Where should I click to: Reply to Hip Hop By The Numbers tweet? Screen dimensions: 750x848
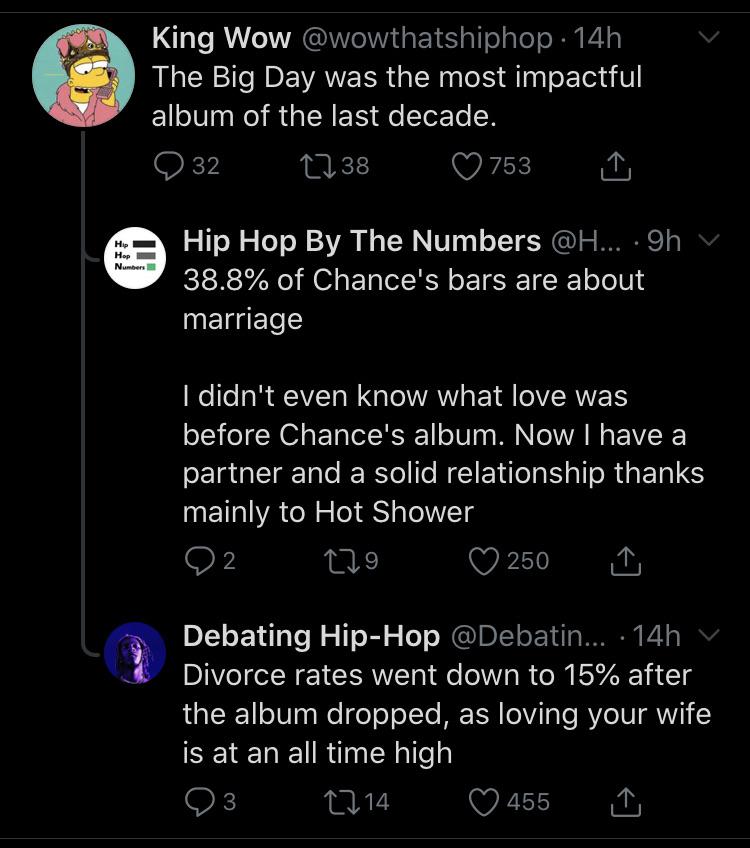click(199, 561)
